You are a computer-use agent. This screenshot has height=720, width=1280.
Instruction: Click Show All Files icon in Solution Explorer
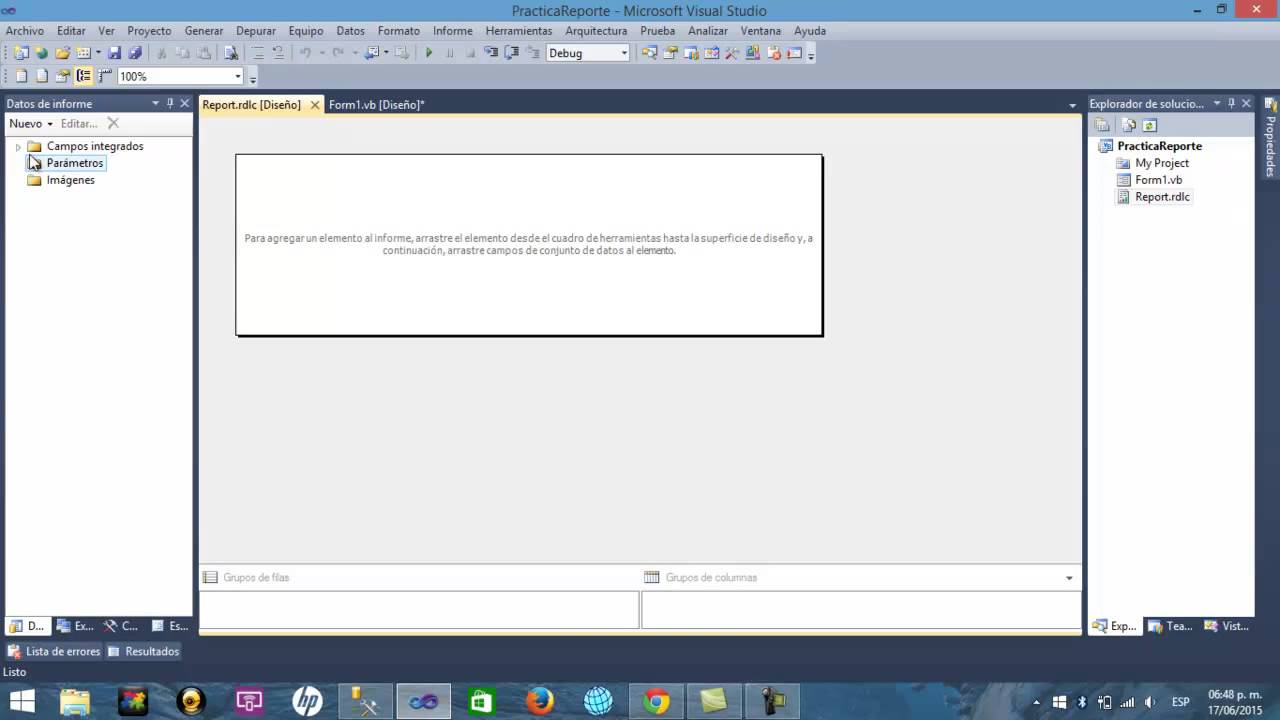tap(1129, 125)
